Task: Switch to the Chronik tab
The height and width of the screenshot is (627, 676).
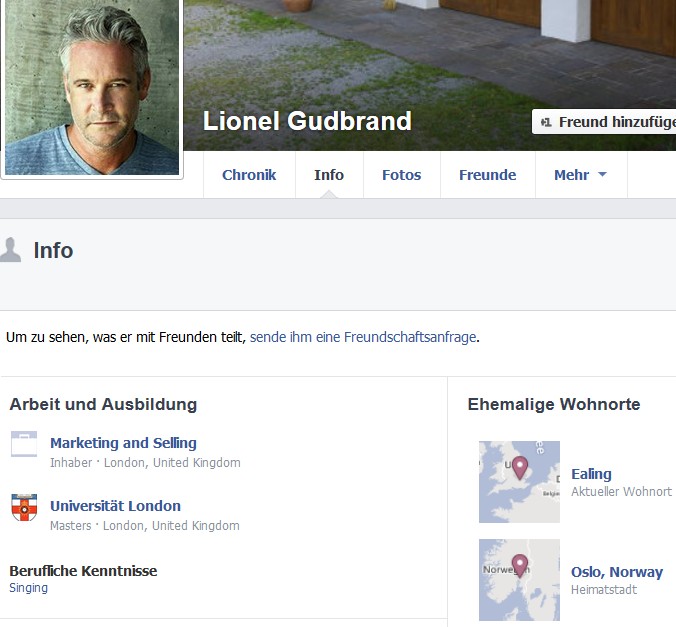Action: click(x=249, y=175)
